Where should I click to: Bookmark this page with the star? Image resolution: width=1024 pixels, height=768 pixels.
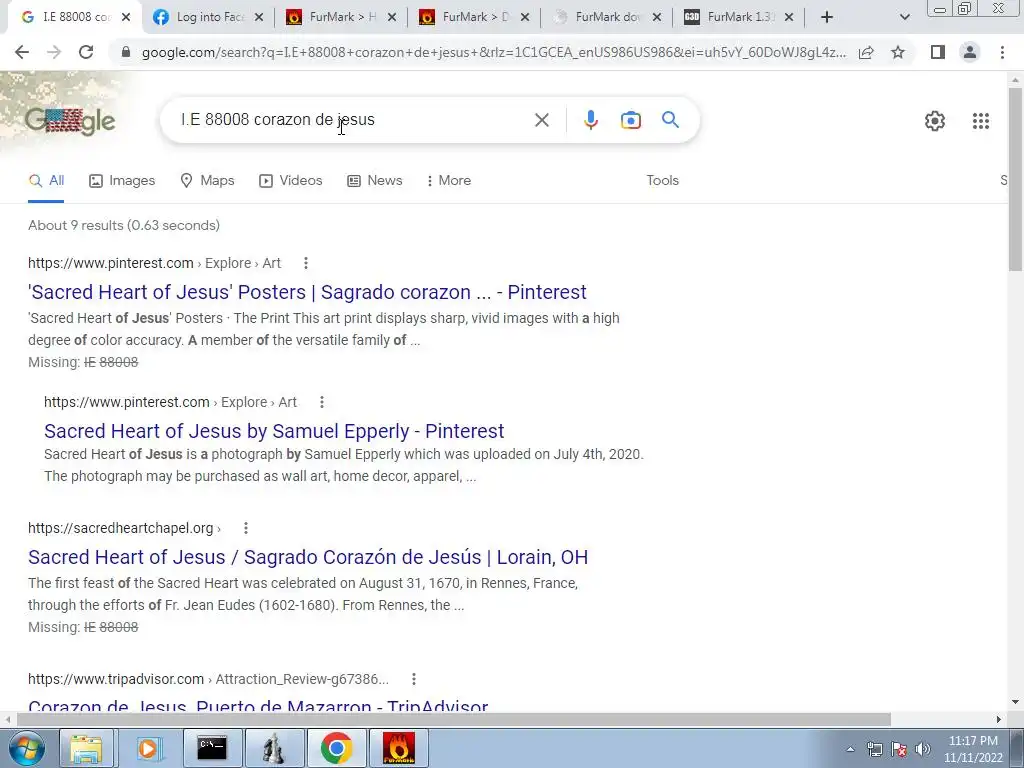tap(898, 52)
